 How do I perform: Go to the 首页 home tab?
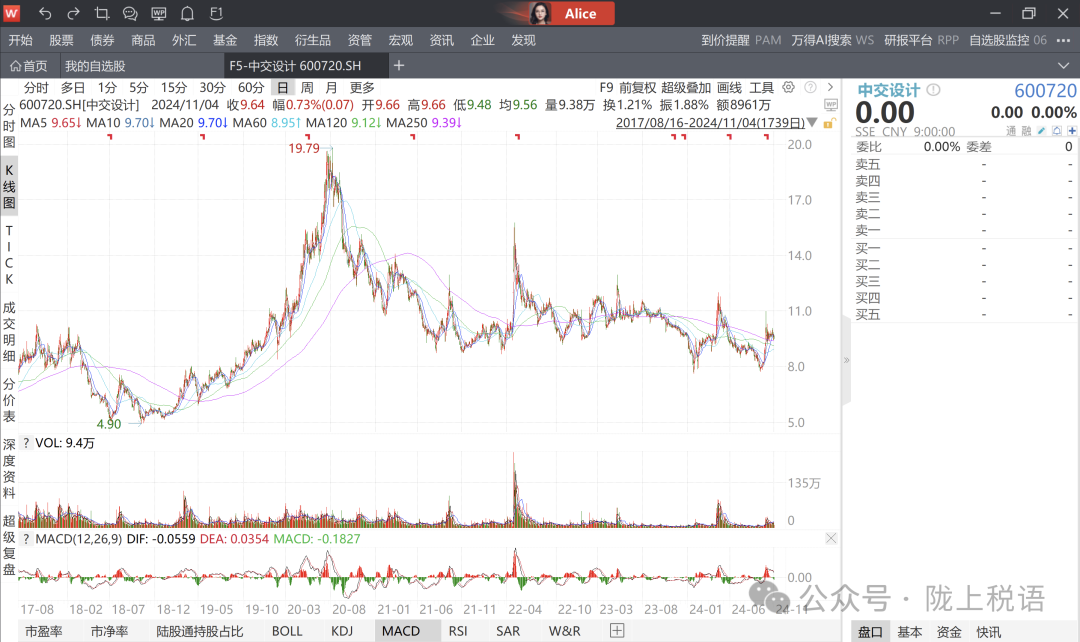click(x=28, y=66)
